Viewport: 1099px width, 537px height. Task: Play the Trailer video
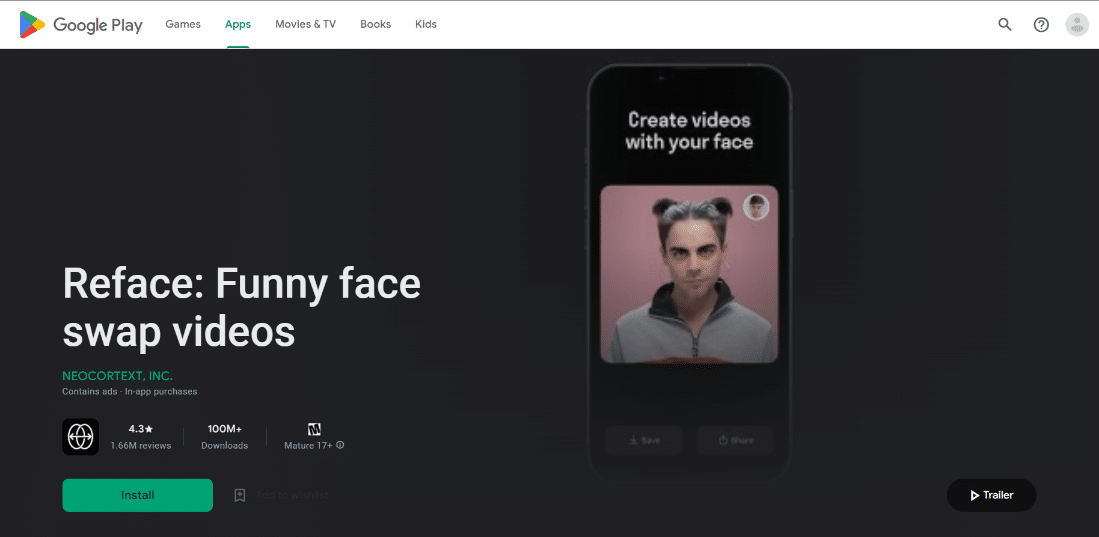(991, 495)
